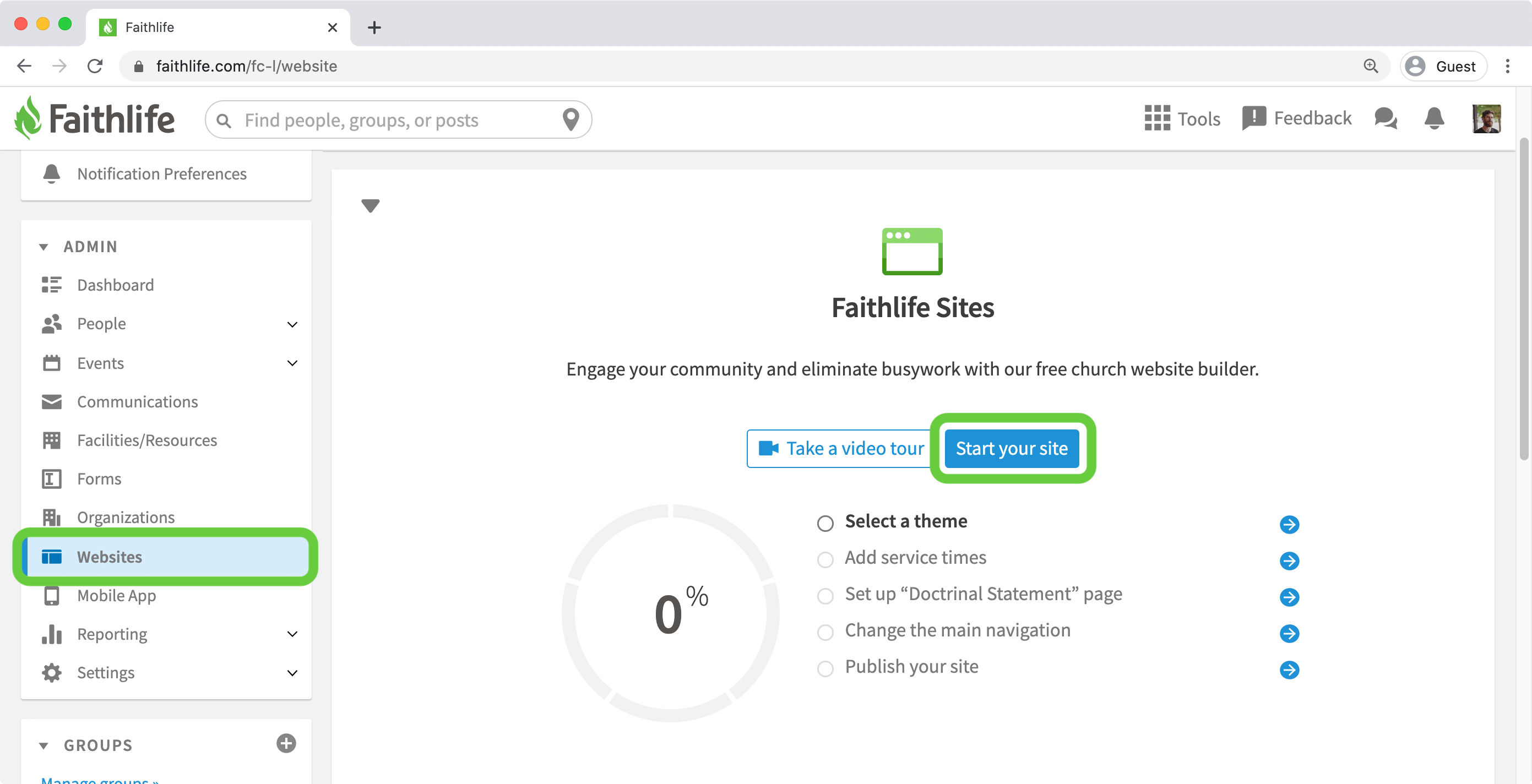Click the Events calendar icon
The width and height of the screenshot is (1532, 784).
[52, 363]
